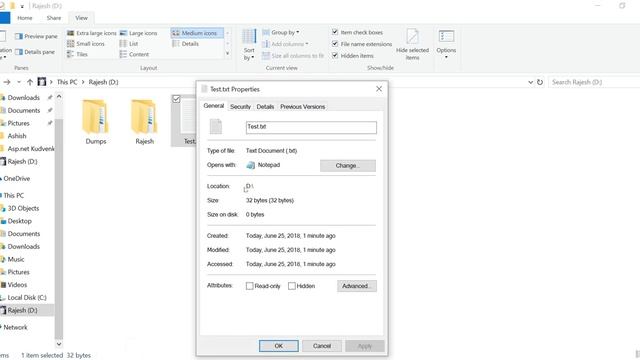Expand the Group by dropdown
640x360 pixels.
coord(281,32)
